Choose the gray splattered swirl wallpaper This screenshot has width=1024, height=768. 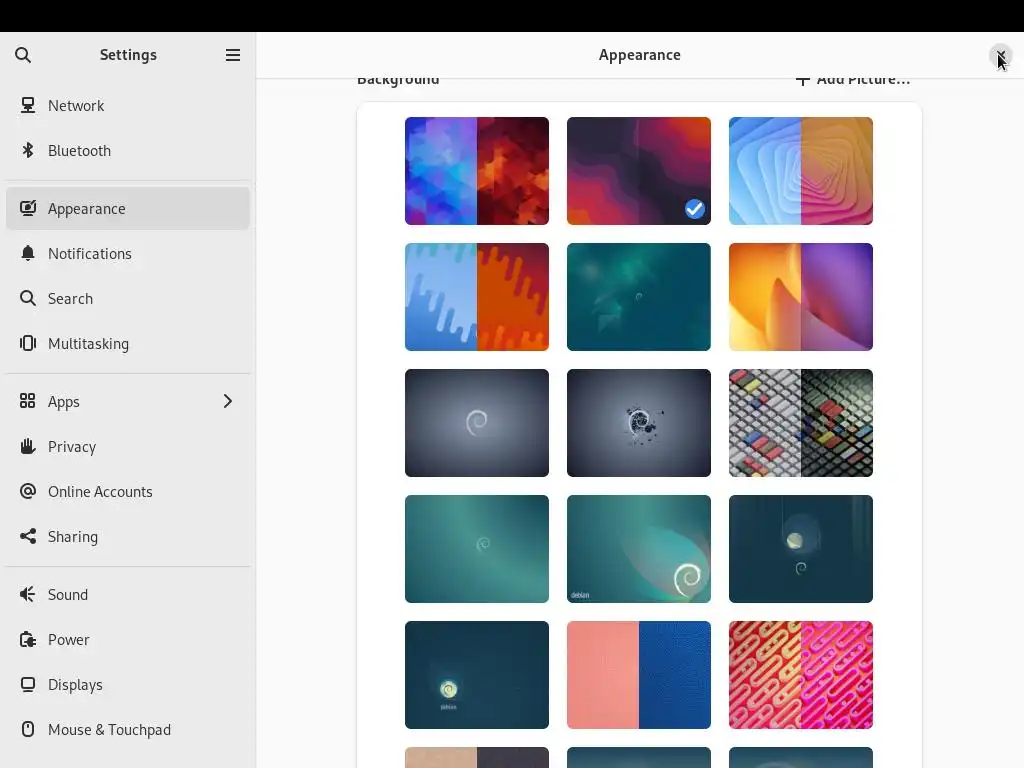[x=639, y=423]
